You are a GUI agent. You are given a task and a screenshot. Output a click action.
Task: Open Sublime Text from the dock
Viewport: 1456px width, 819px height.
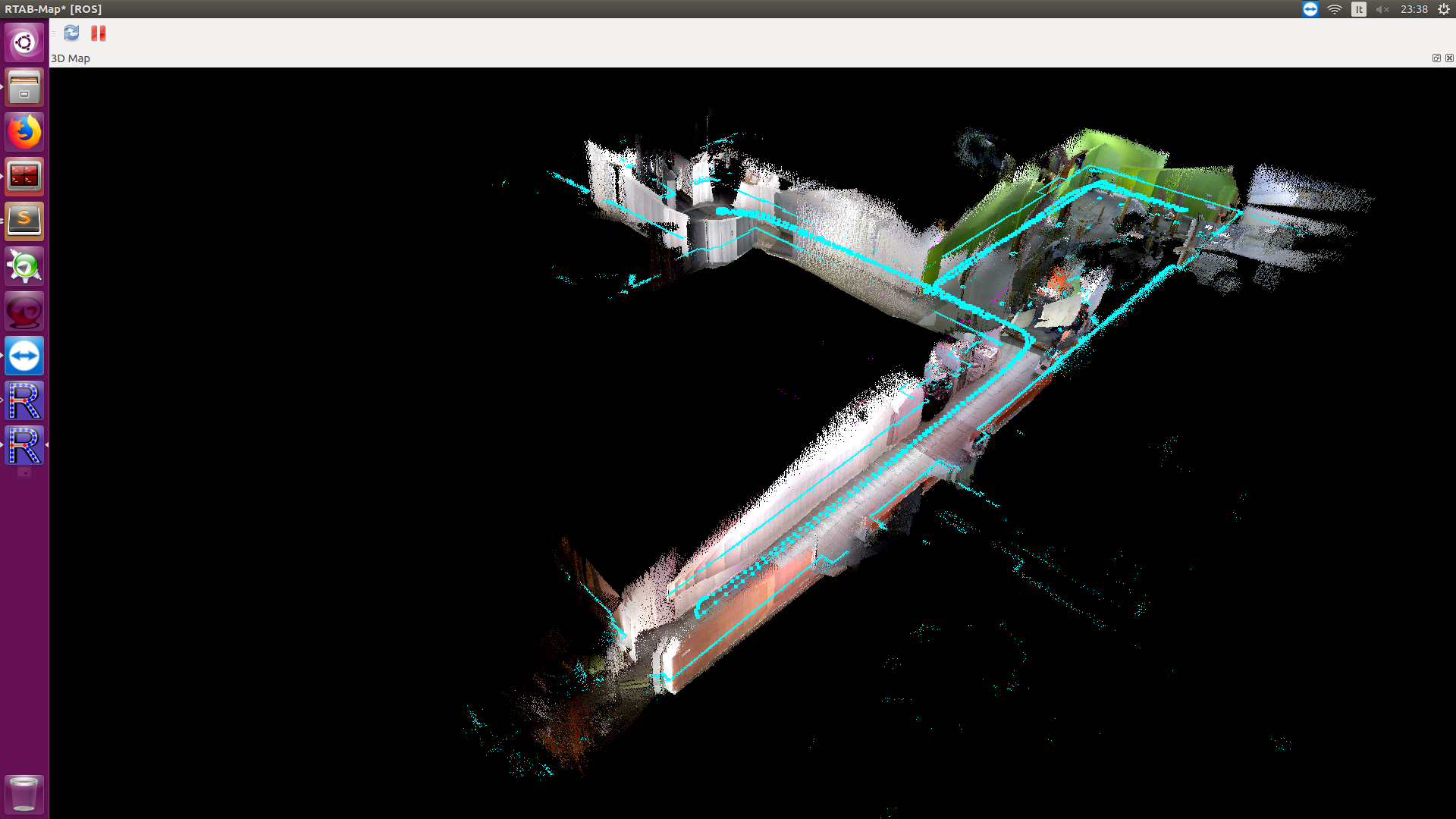pos(24,221)
